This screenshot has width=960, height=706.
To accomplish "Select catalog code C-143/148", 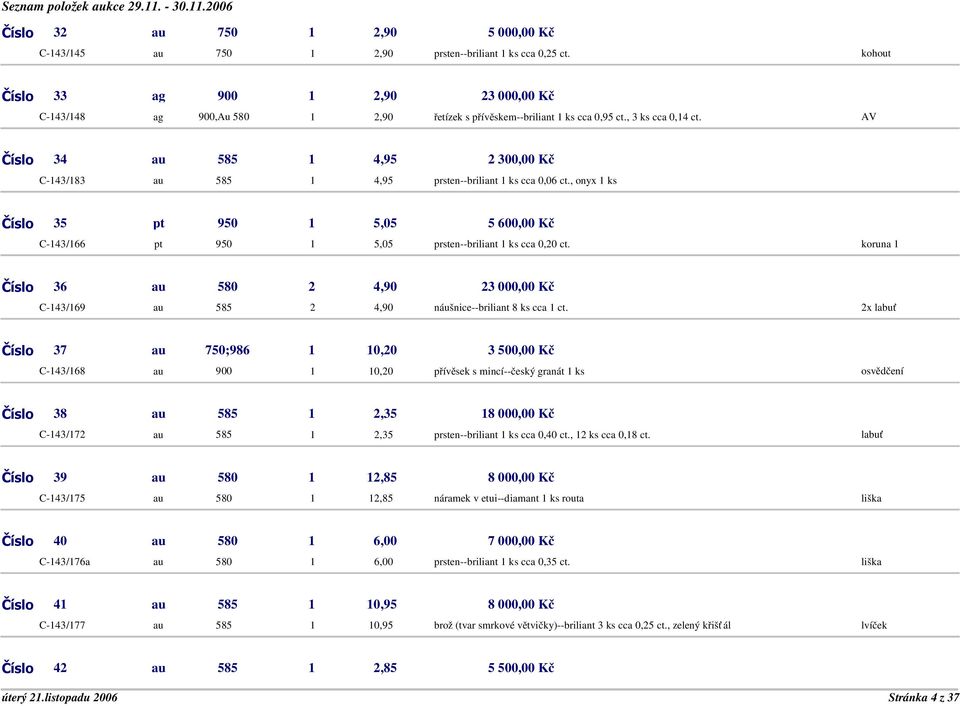I will pyautogui.click(x=62, y=116).
